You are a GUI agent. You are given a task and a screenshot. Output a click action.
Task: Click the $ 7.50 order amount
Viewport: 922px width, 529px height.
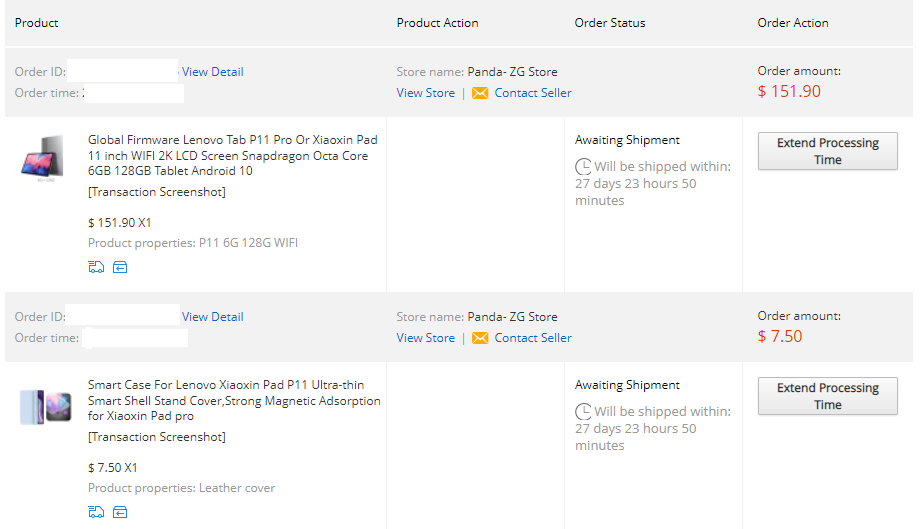click(x=780, y=336)
